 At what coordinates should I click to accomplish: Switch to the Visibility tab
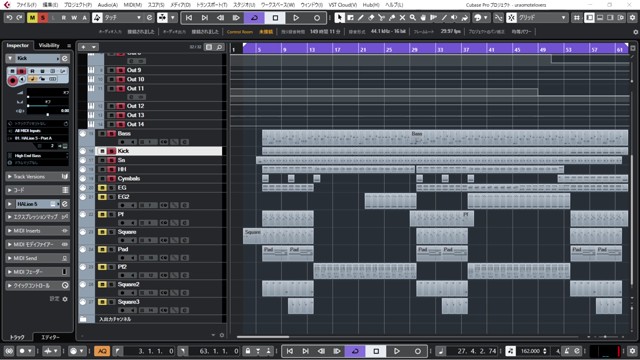click(x=49, y=45)
